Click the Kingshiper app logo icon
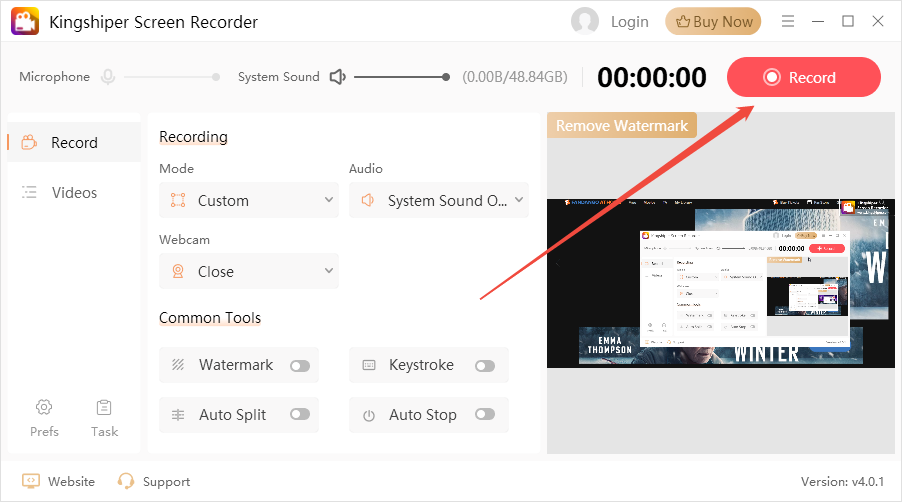Image resolution: width=902 pixels, height=502 pixels. [x=25, y=21]
